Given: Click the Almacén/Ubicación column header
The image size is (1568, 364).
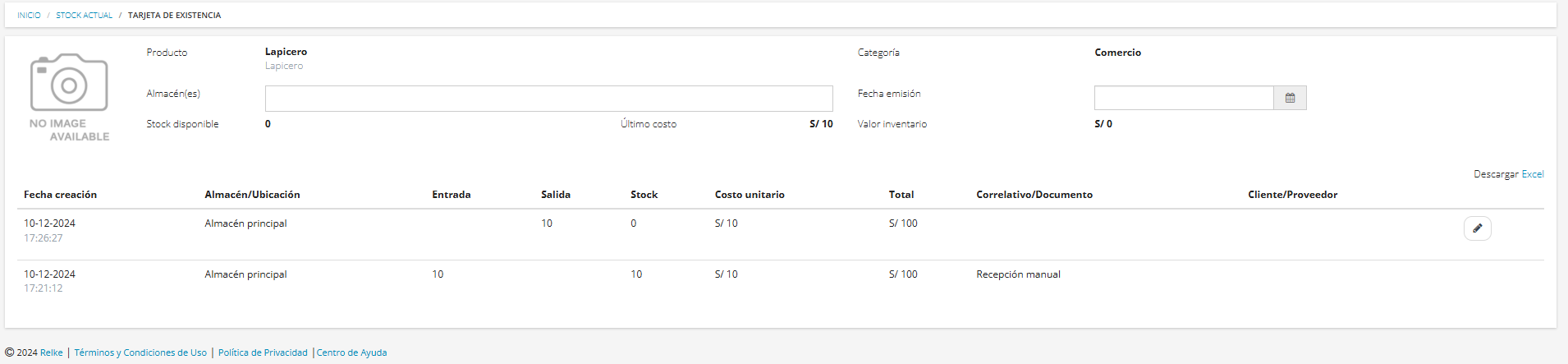Looking at the screenshot, I should tap(252, 195).
